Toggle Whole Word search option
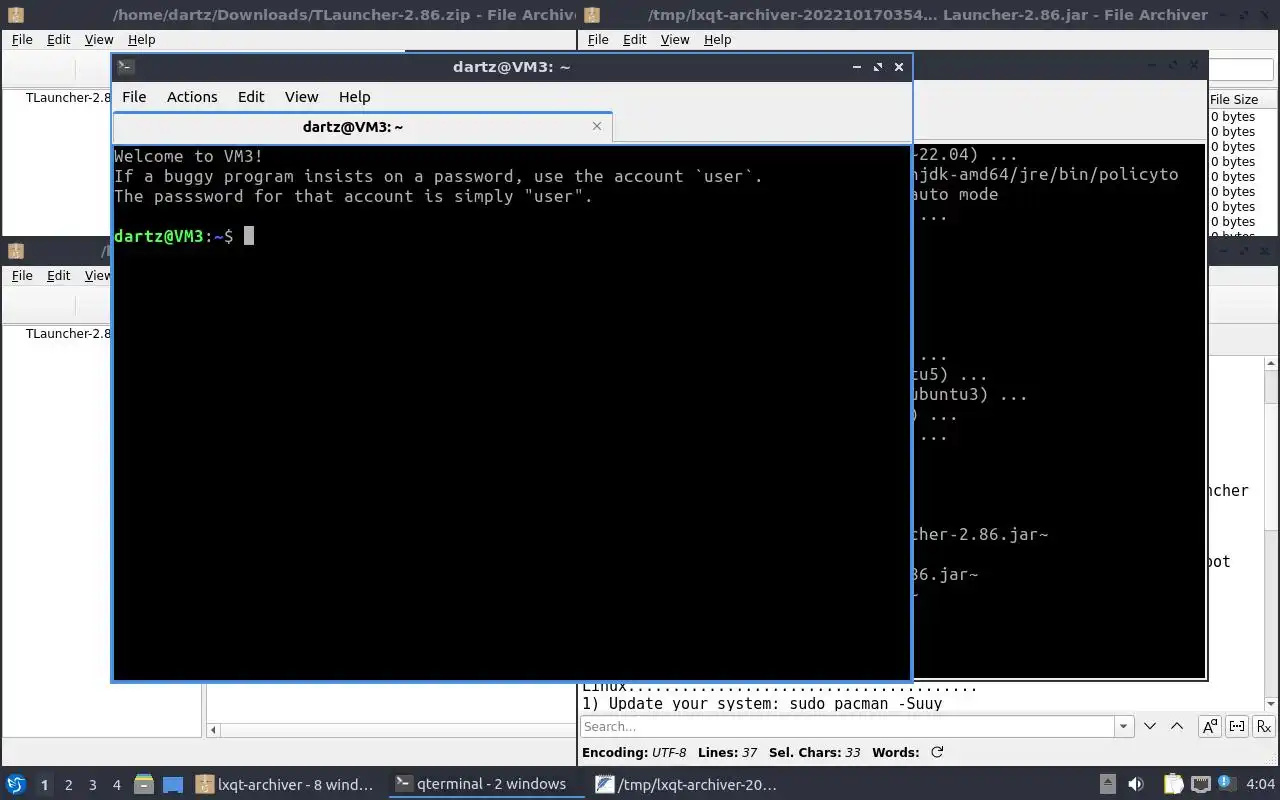 tap(1237, 726)
